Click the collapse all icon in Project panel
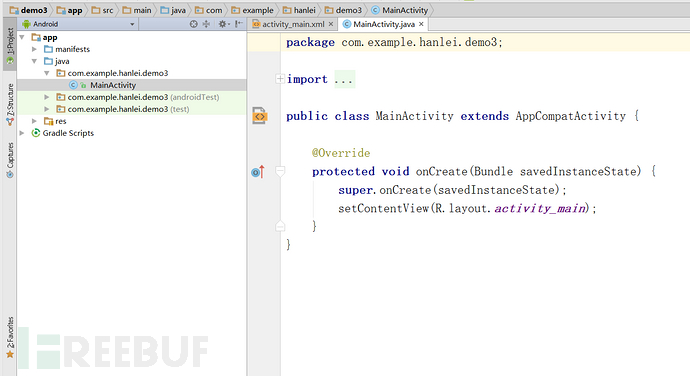690x376 pixels. point(206,24)
